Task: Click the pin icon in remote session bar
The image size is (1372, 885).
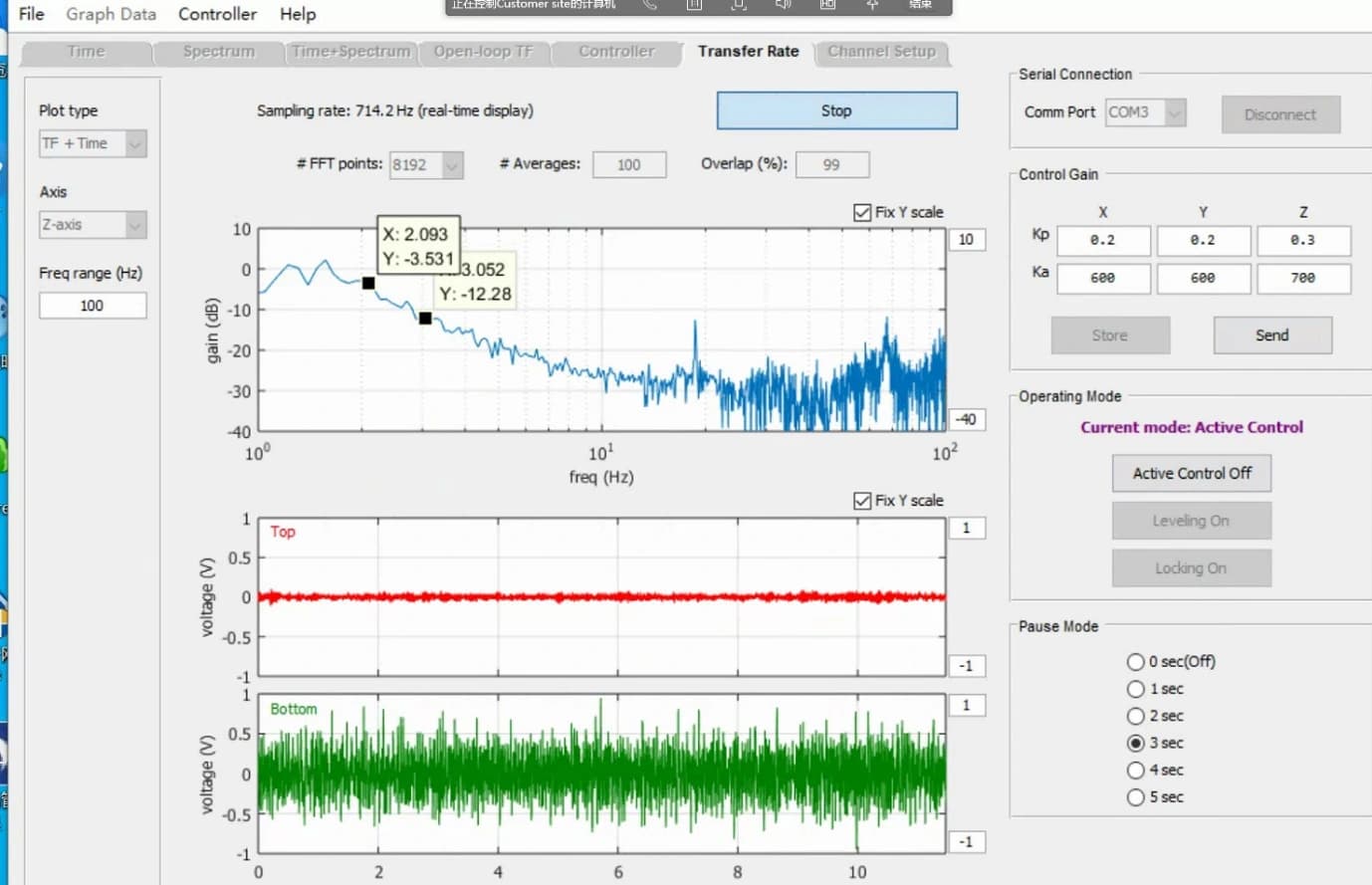Action: pos(872,5)
